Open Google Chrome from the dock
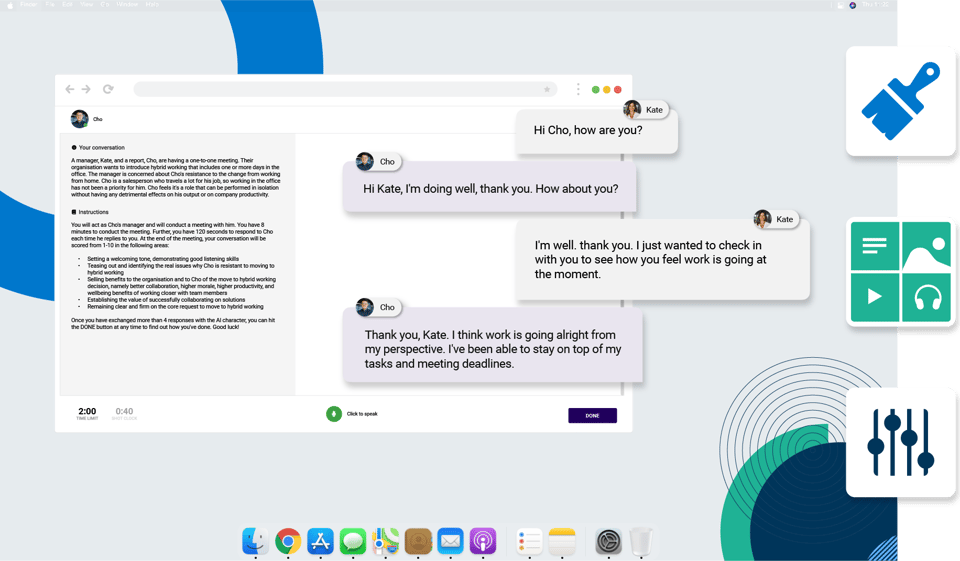Image resolution: width=960 pixels, height=561 pixels. coord(288,541)
